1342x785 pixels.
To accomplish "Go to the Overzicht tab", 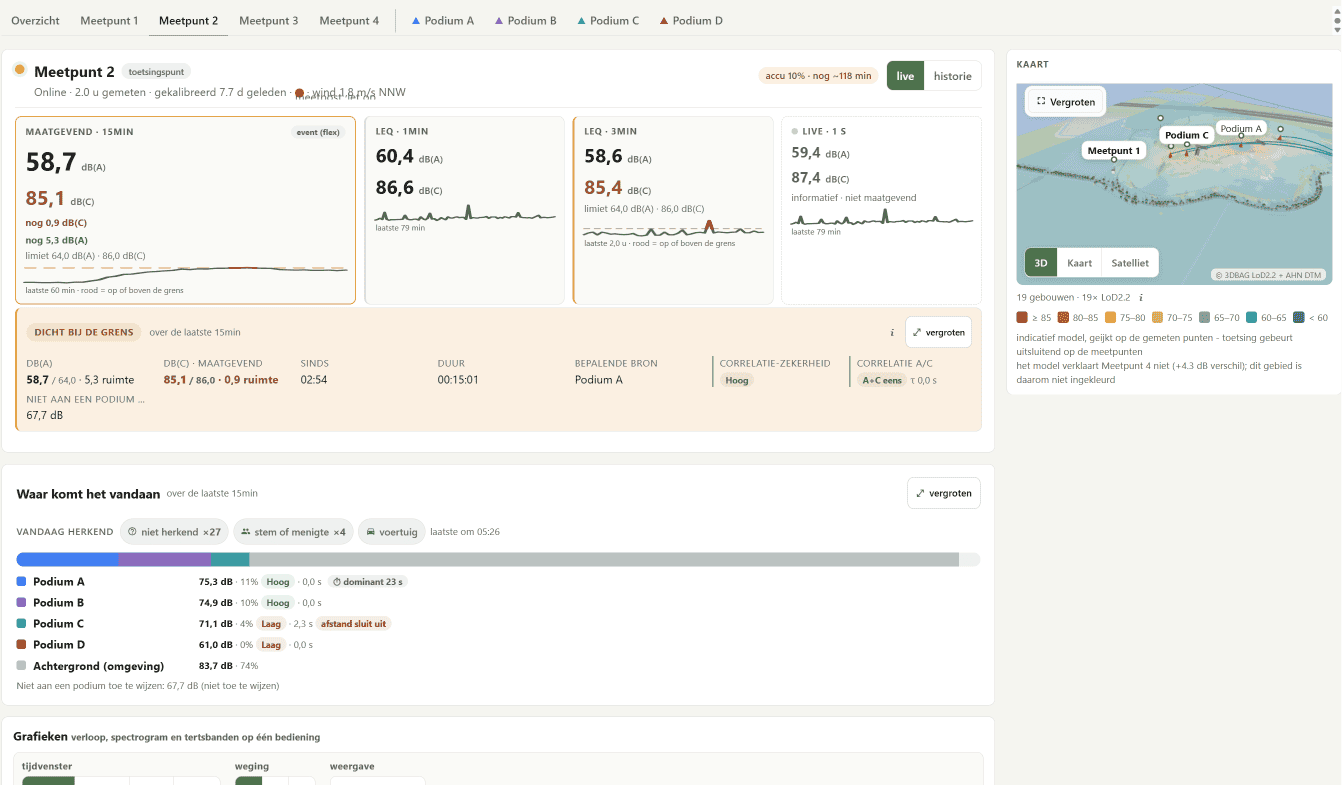I will [35, 20].
